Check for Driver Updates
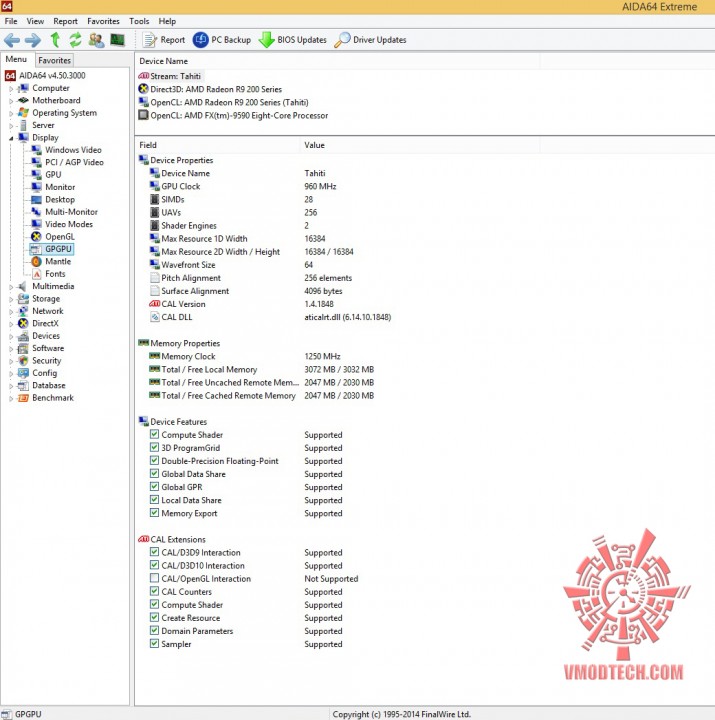Image resolution: width=715 pixels, height=720 pixels. tap(370, 40)
